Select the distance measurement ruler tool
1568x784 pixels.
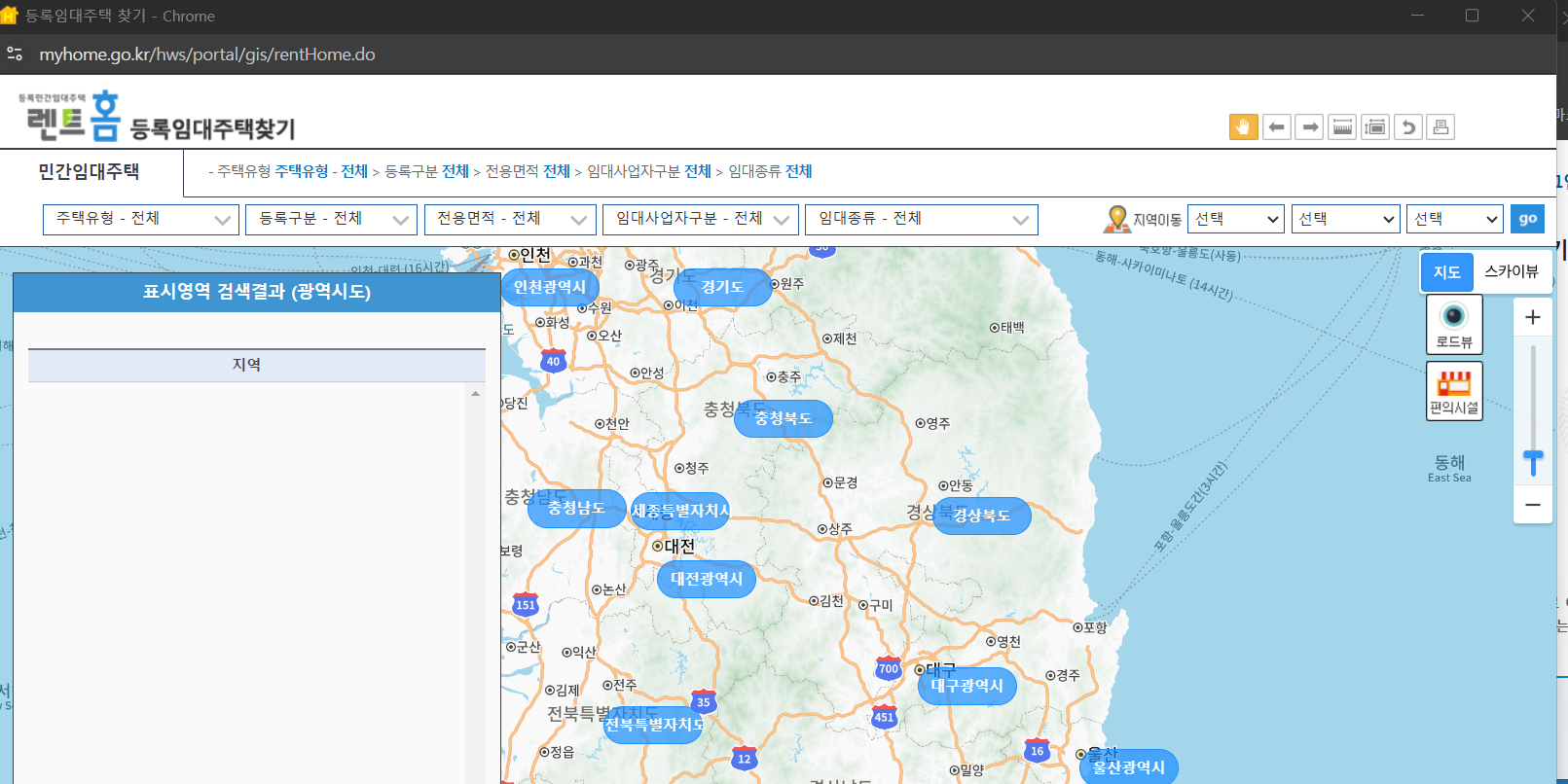coord(1342,126)
